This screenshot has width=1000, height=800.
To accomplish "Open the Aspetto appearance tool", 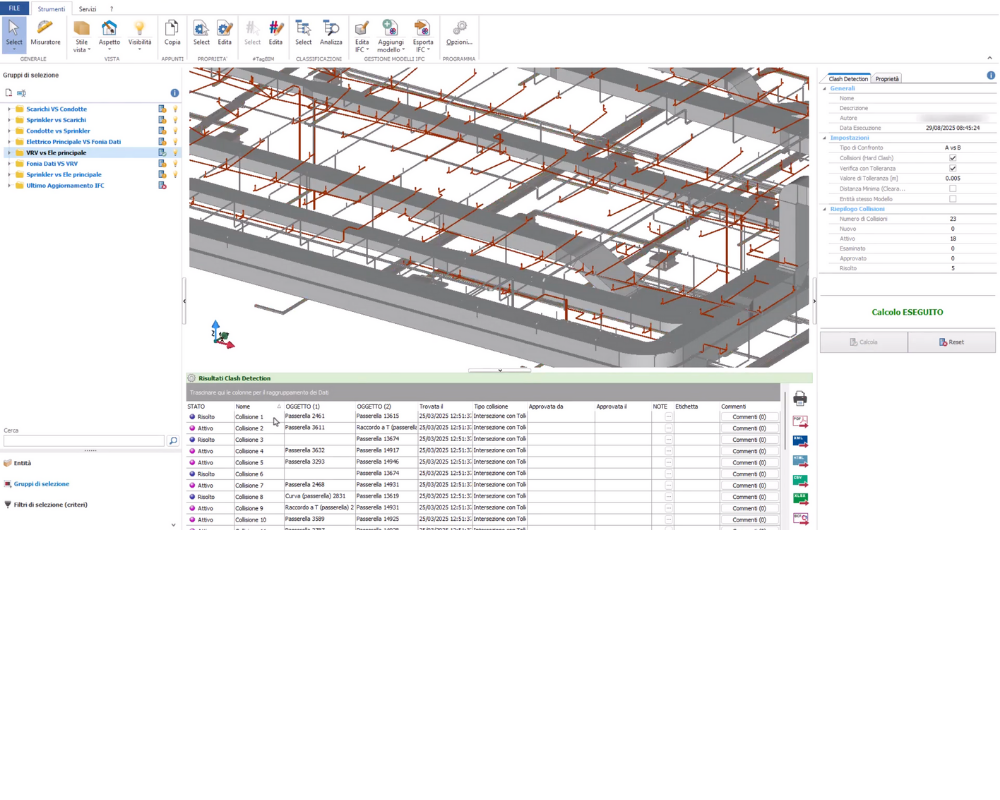I will pos(109,34).
